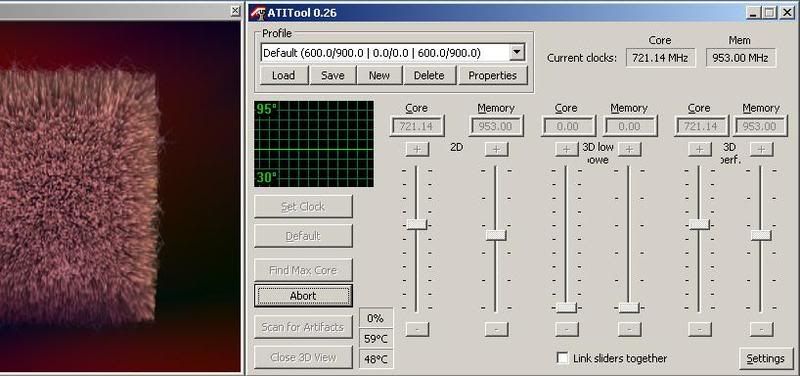Click the 3D perf Memory slider thumb
Viewport: 800px width, 376px height.
(x=761, y=235)
